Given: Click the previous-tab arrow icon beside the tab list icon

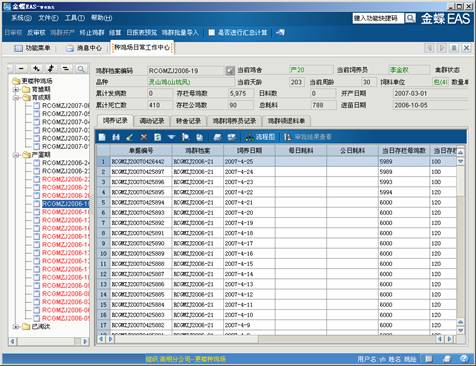Looking at the screenshot, I should (x=430, y=48).
